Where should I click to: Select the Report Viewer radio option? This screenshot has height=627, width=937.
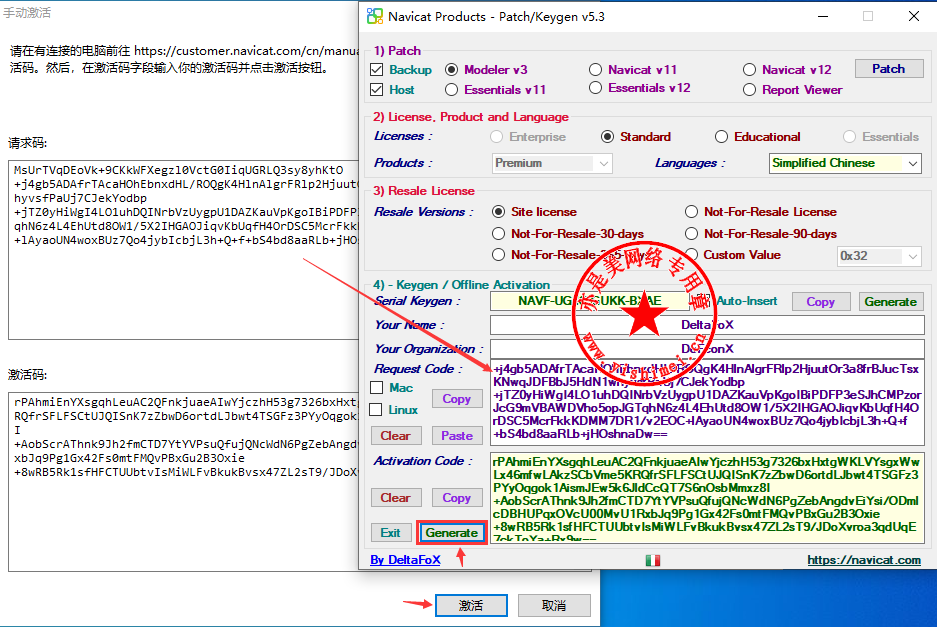tap(749, 90)
